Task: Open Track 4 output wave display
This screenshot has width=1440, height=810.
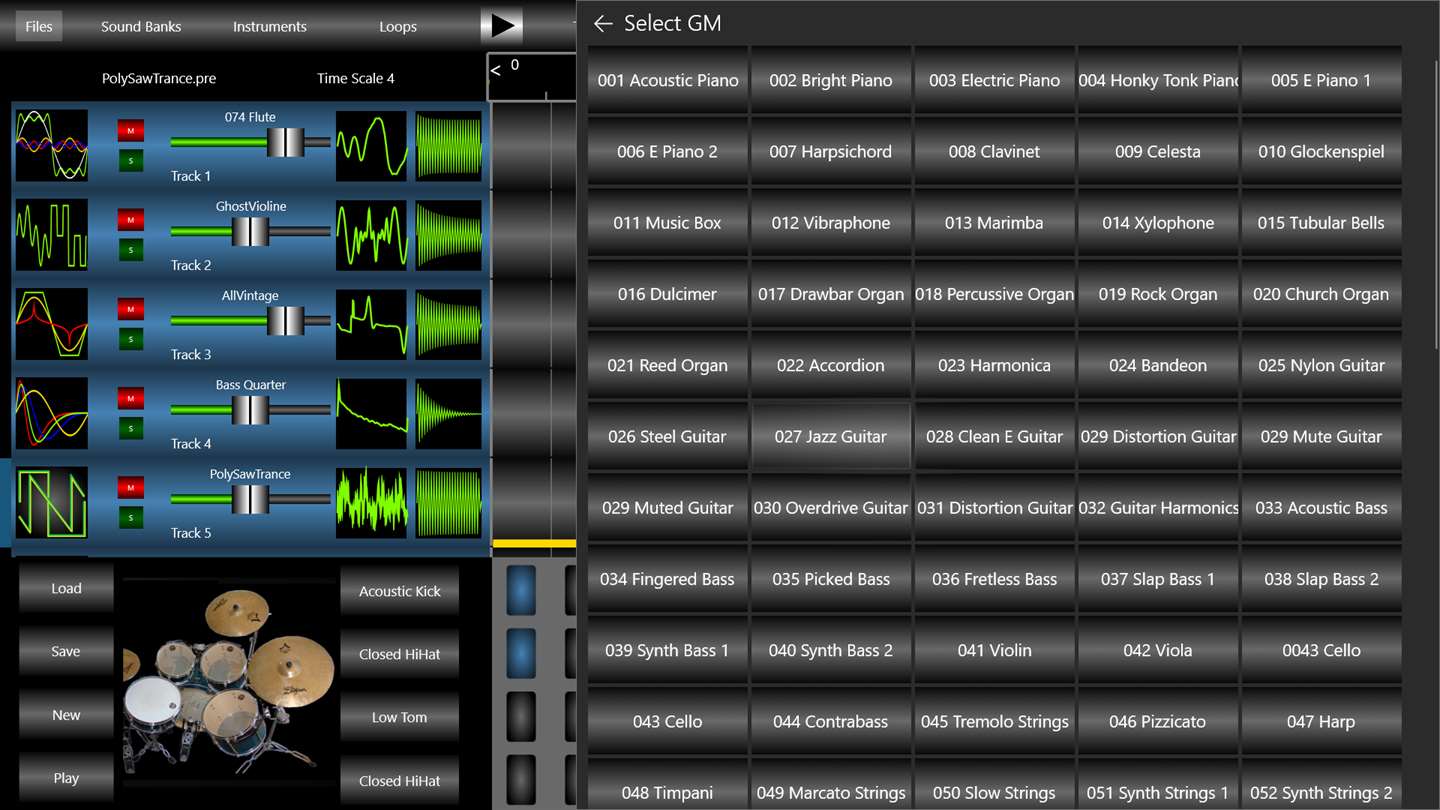Action: point(372,413)
